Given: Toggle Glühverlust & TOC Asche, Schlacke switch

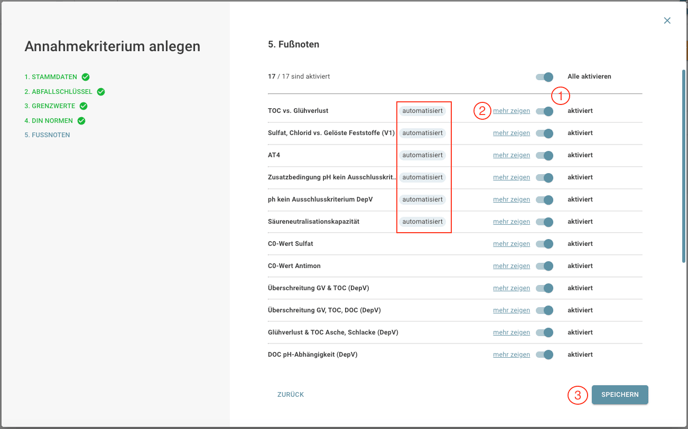Looking at the screenshot, I should pos(545,332).
